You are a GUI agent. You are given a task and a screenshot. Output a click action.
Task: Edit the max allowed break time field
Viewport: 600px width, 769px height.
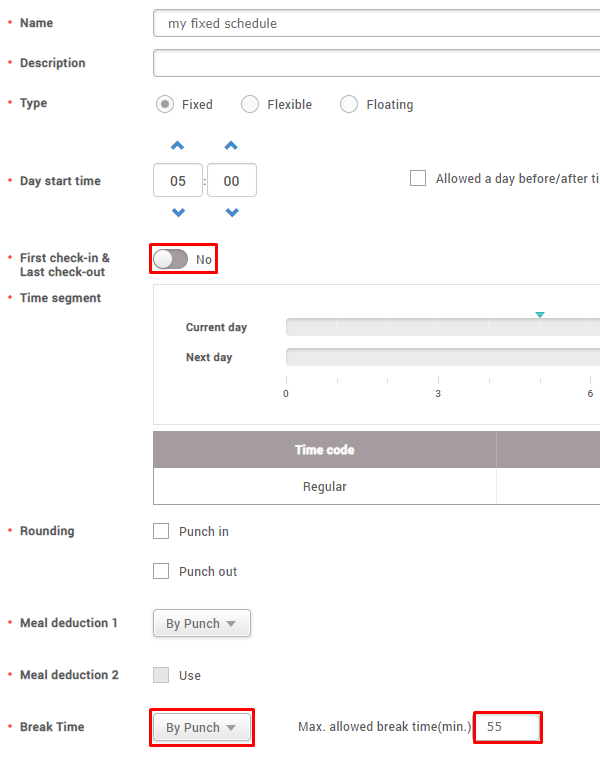point(508,727)
